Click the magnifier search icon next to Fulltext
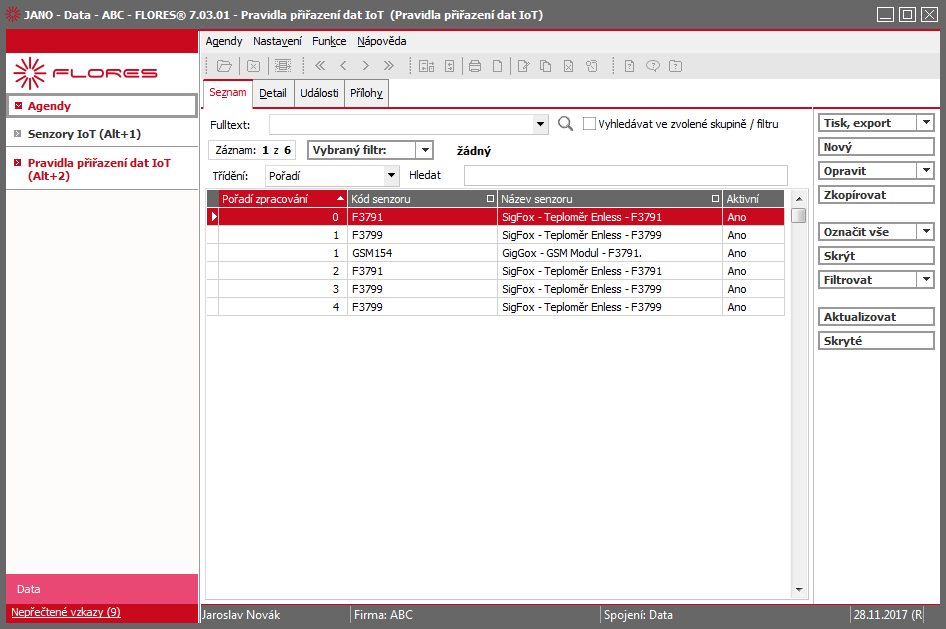946x629 pixels. (565, 124)
